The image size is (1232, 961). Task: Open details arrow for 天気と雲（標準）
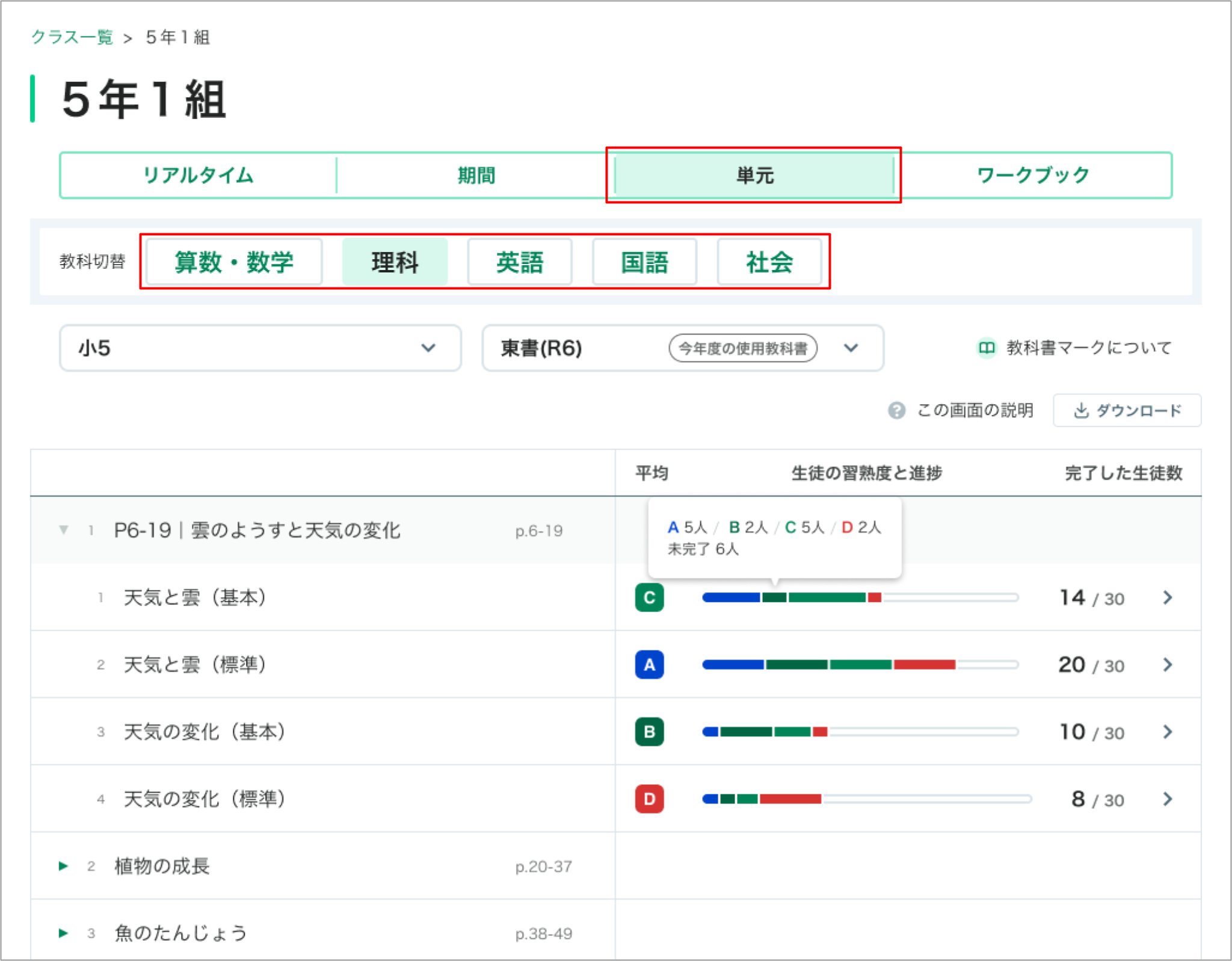1167,665
